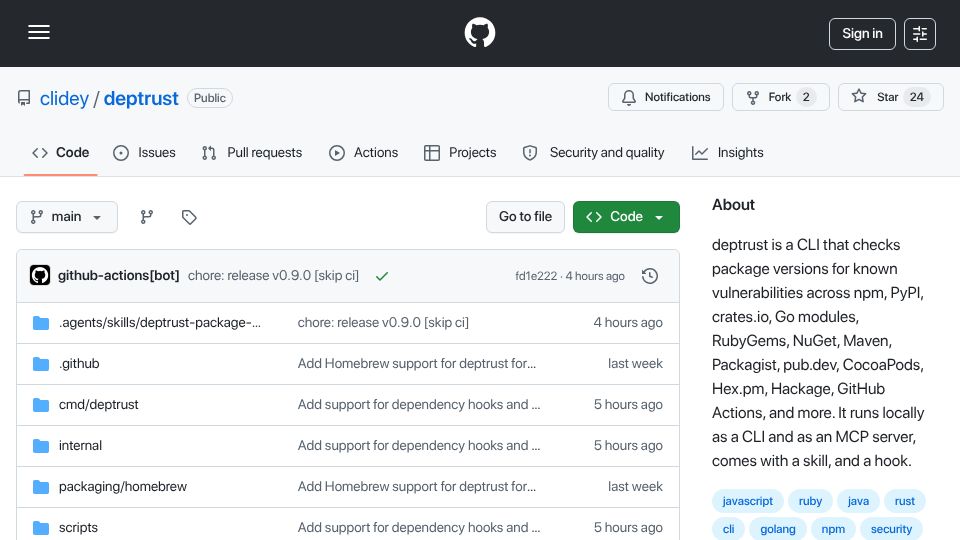The height and width of the screenshot is (540, 960).
Task: Select the cli topic tag
Action: point(728,529)
